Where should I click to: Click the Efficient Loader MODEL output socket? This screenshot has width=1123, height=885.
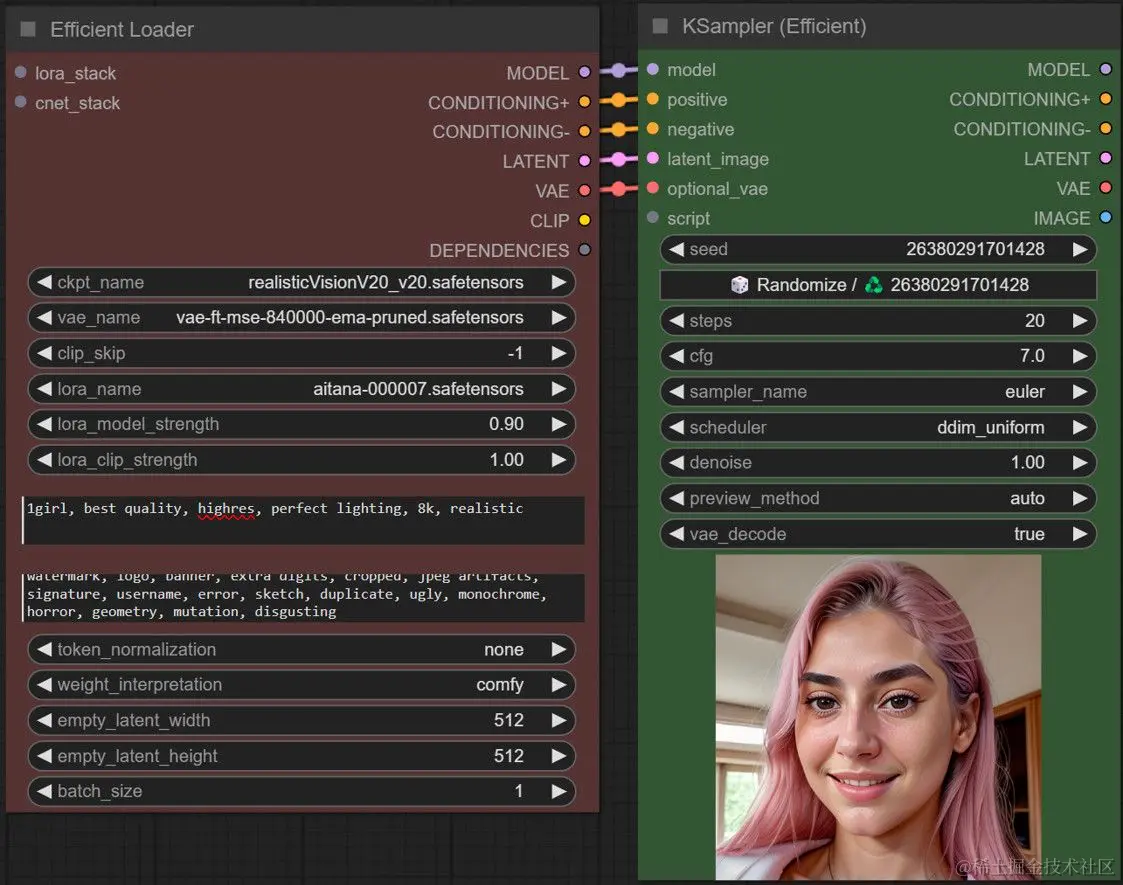point(584,72)
